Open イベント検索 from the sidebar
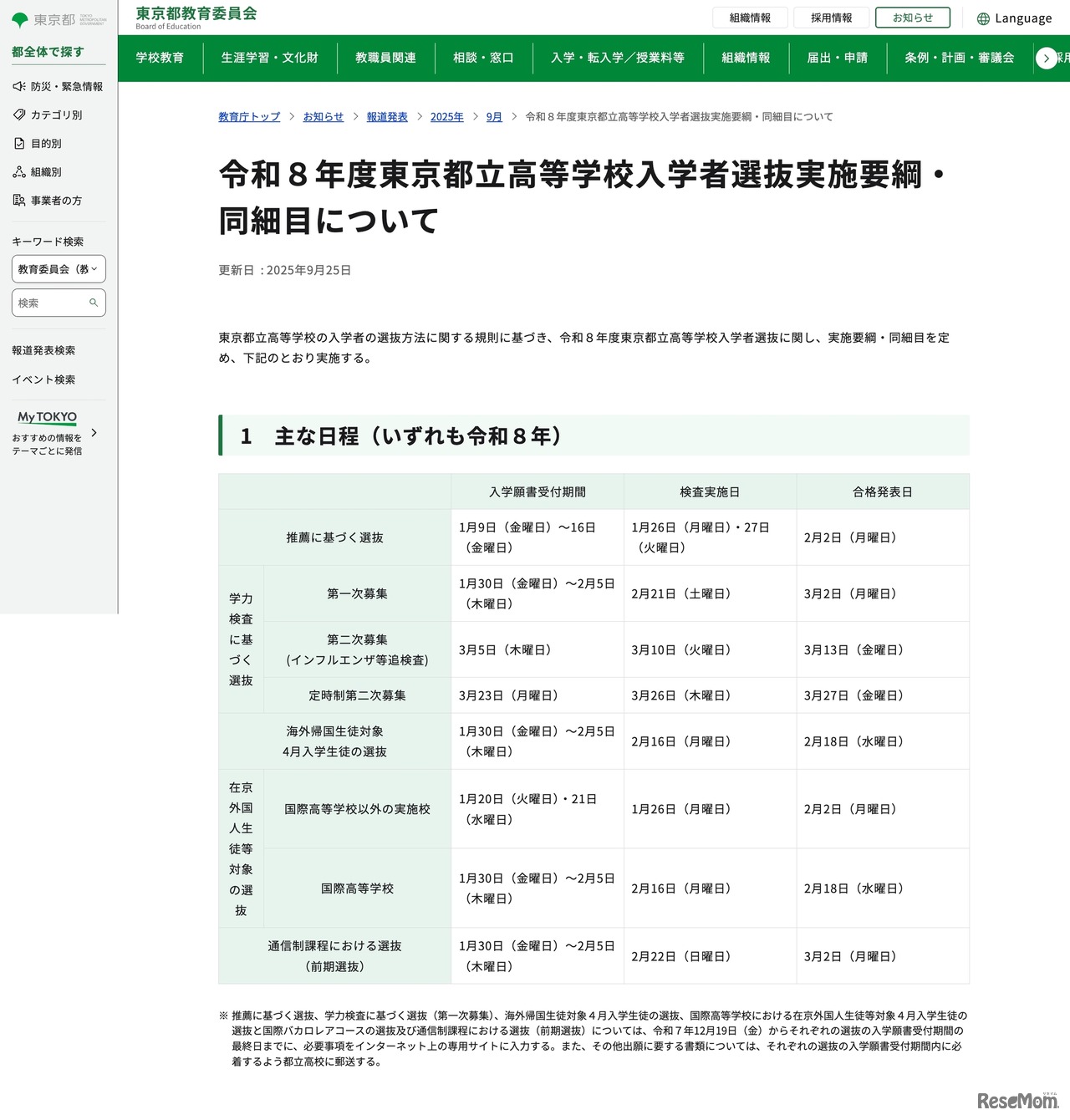 (43, 379)
